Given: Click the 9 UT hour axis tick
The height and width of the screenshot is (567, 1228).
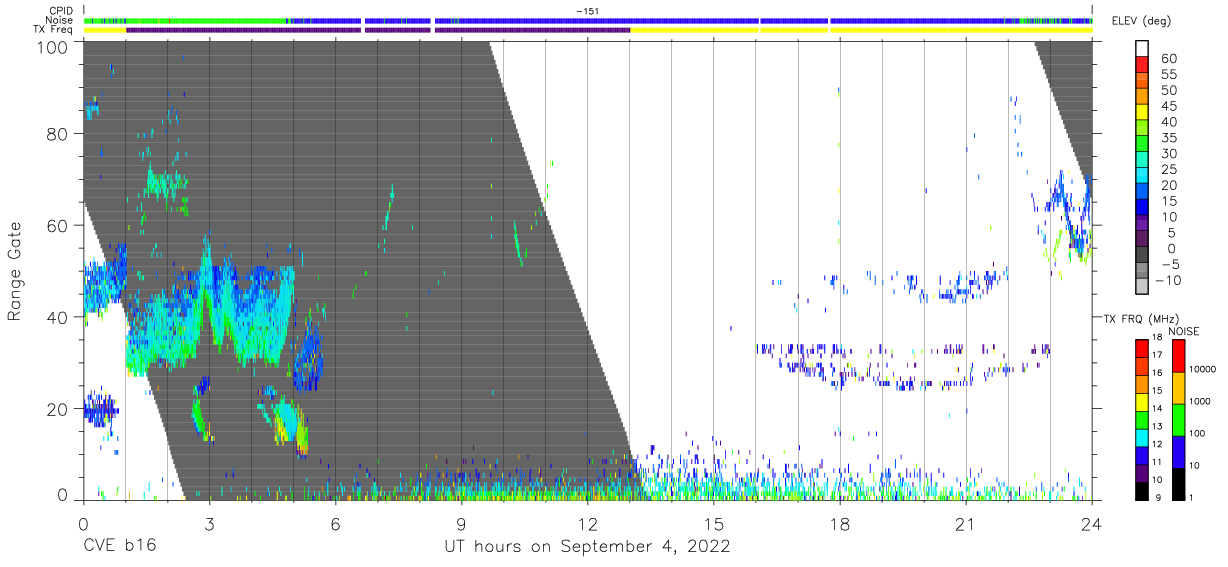Looking at the screenshot, I should 461,523.
